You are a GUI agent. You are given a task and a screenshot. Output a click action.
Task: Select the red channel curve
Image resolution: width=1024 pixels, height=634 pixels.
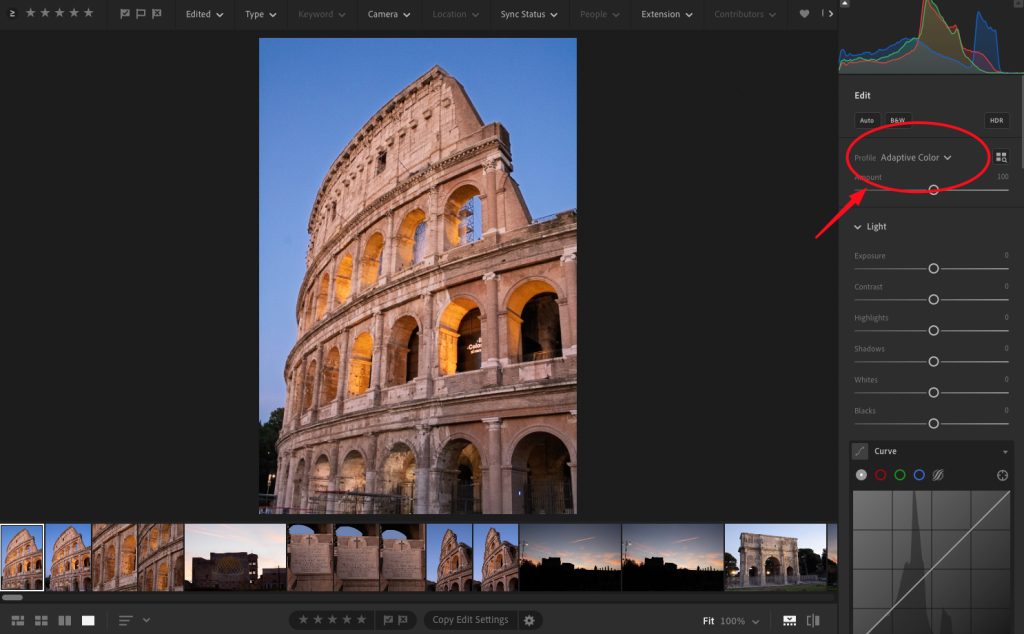[x=880, y=475]
